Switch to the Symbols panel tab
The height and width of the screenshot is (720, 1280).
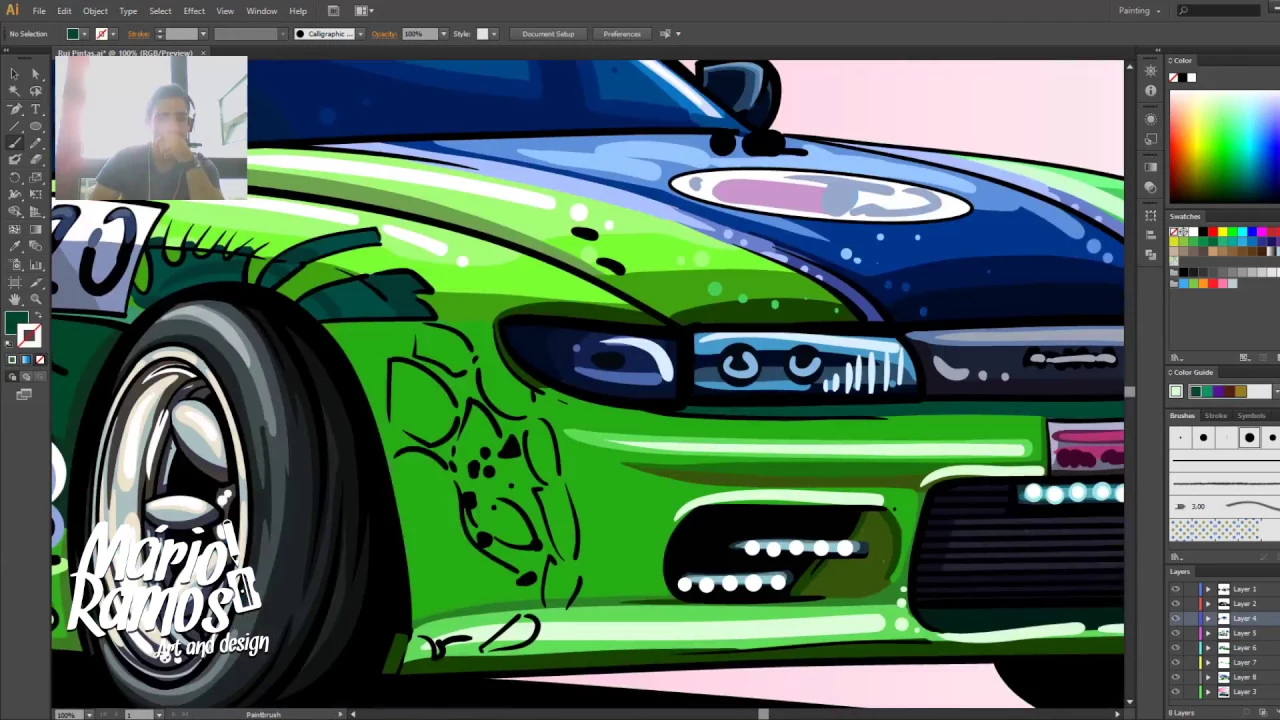1251,416
